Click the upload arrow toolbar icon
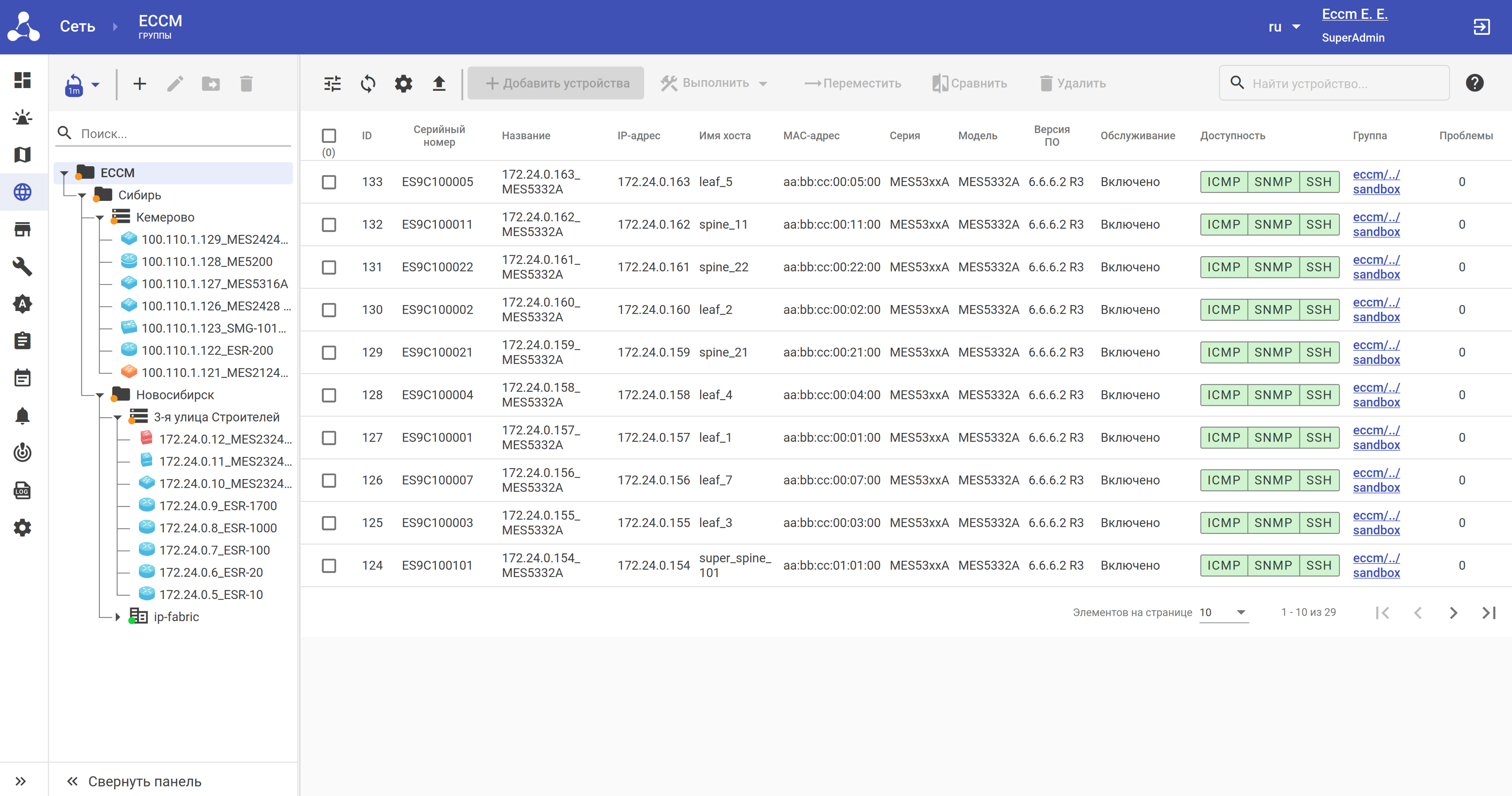 pos(439,84)
